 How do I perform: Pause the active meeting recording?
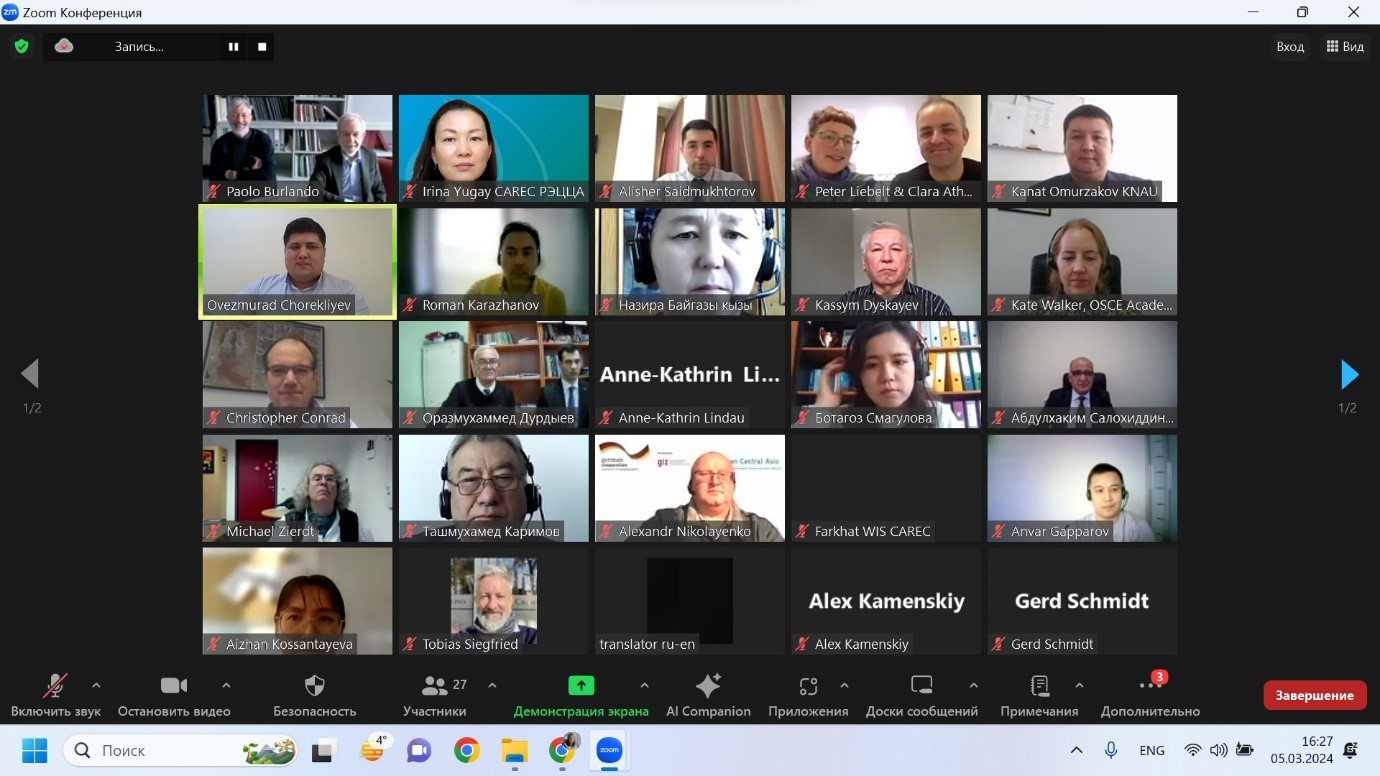(233, 46)
